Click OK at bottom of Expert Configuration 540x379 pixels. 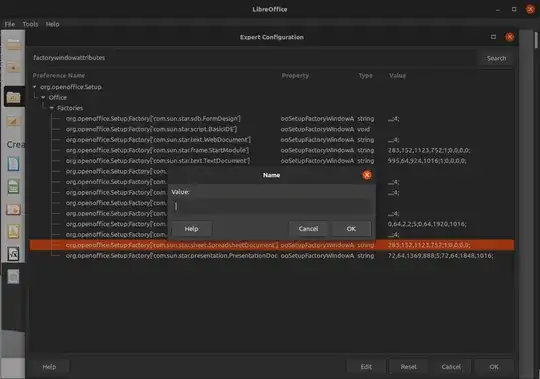[494, 367]
